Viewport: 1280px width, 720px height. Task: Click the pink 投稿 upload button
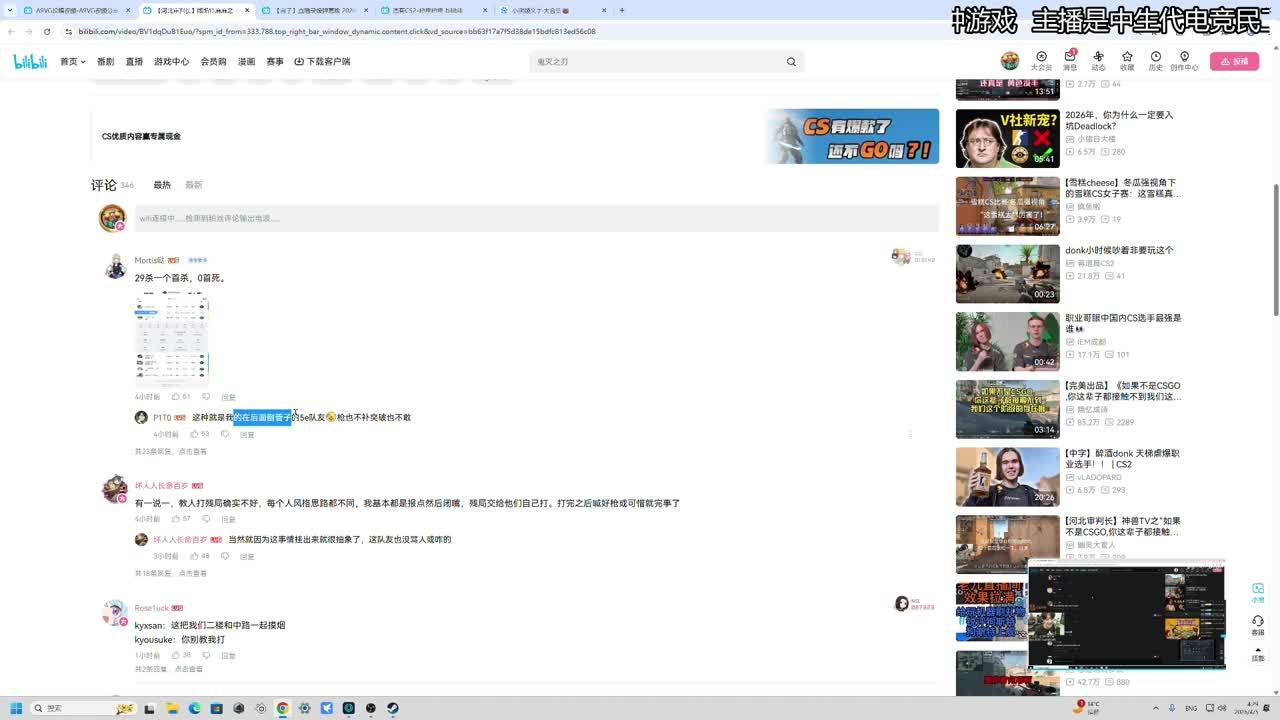click(x=1234, y=61)
